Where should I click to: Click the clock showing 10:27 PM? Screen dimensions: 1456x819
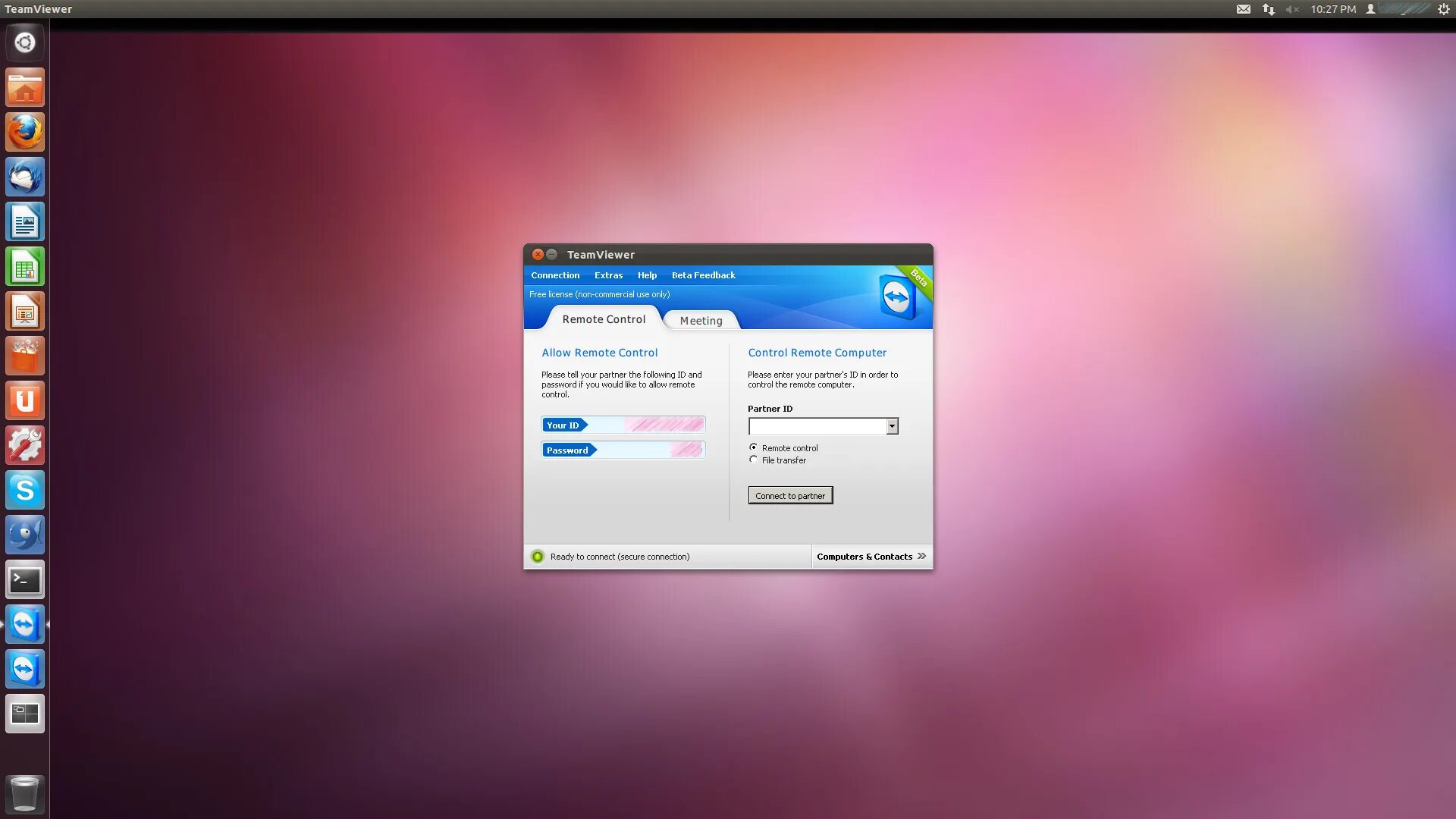tap(1333, 9)
